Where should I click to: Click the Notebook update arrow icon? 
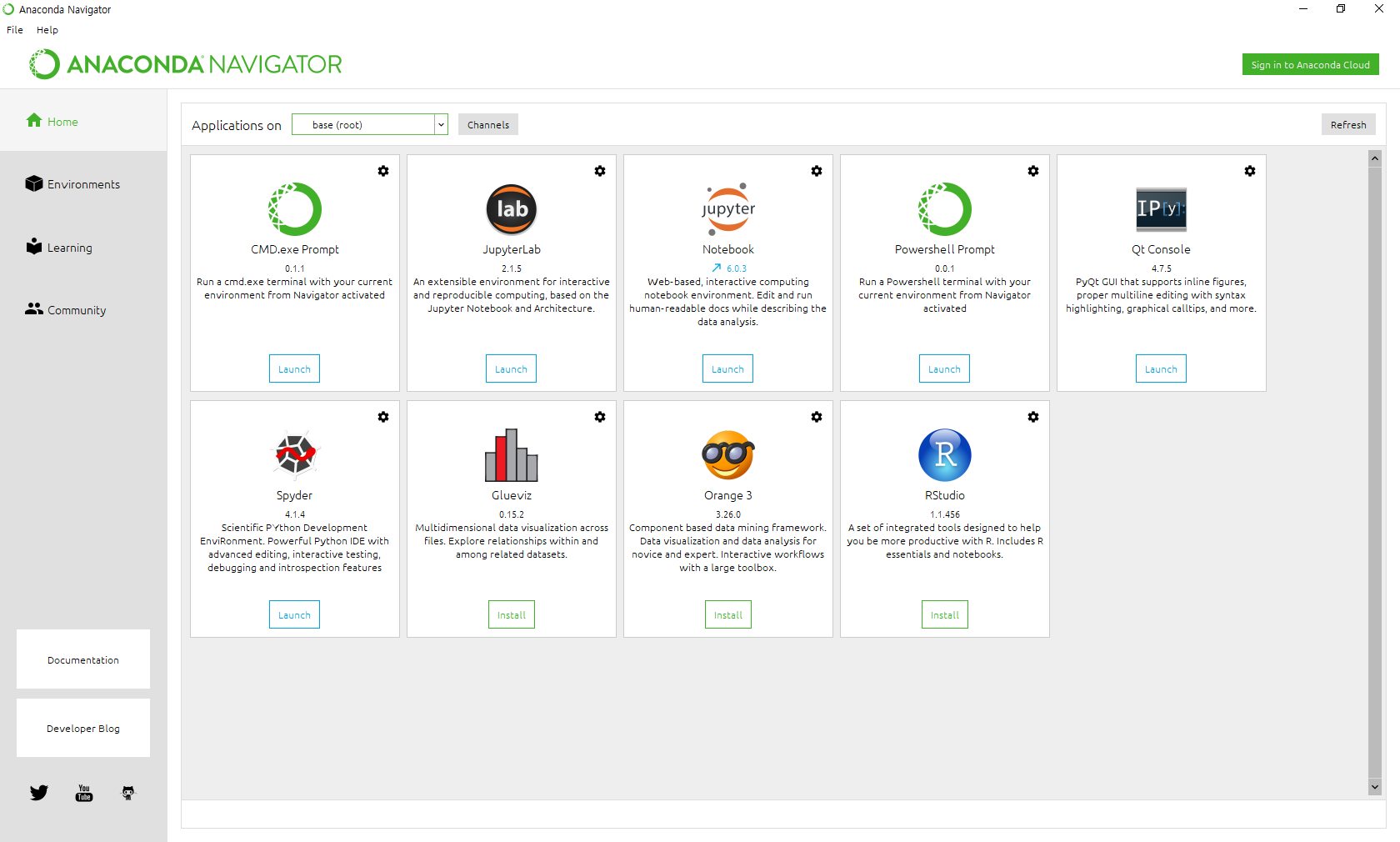click(716, 268)
